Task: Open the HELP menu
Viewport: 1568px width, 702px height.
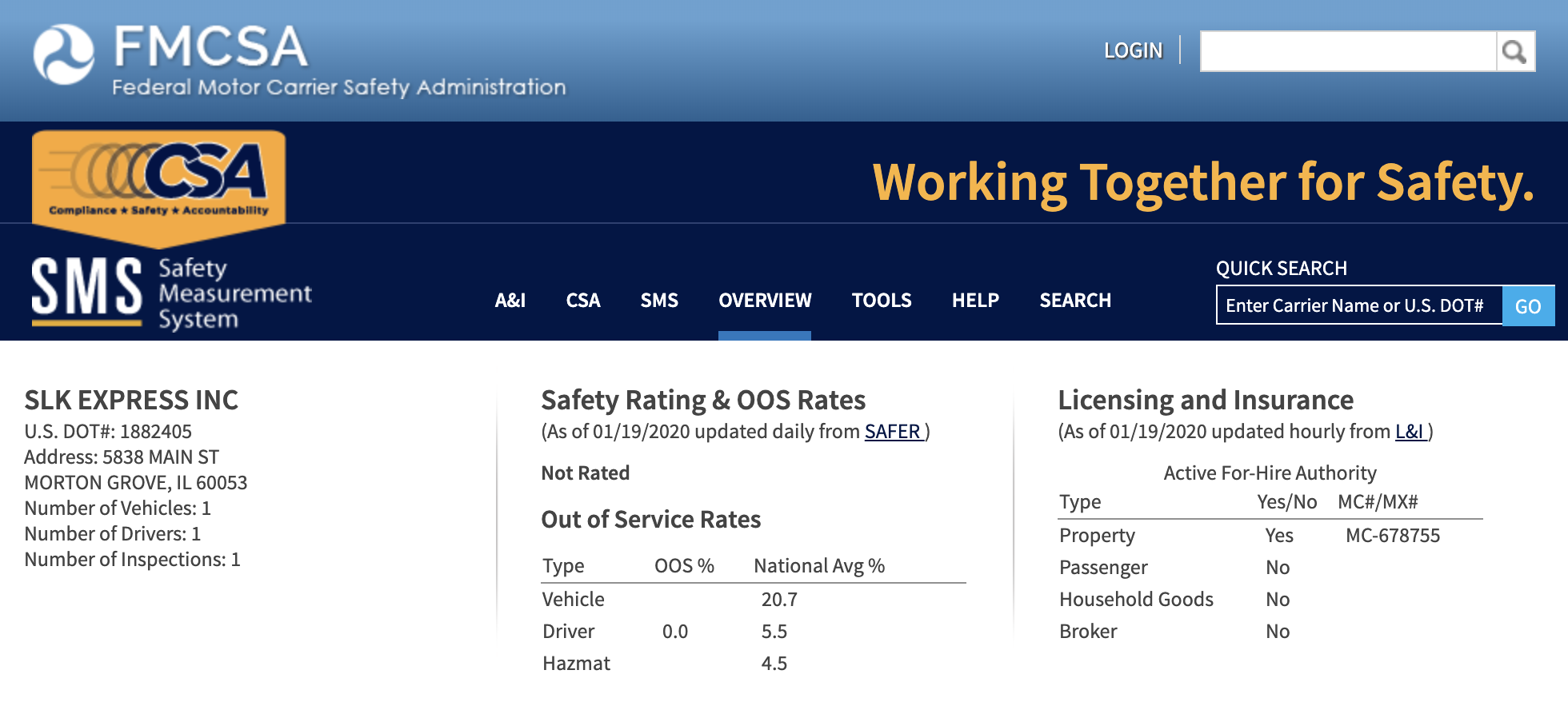Action: pyautogui.click(x=975, y=301)
